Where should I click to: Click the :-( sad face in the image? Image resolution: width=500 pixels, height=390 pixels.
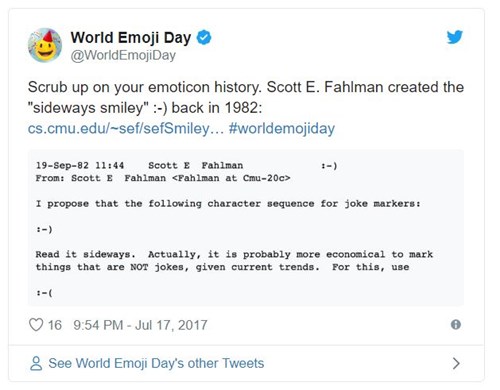coord(44,293)
